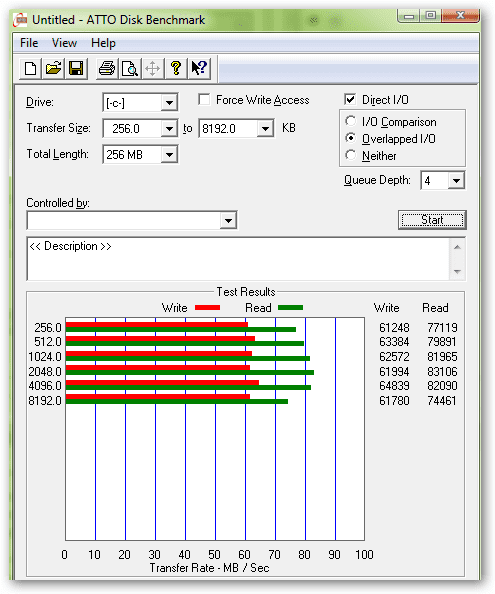The image size is (495, 594).
Task: Click the Test Results group title
Action: (246, 292)
